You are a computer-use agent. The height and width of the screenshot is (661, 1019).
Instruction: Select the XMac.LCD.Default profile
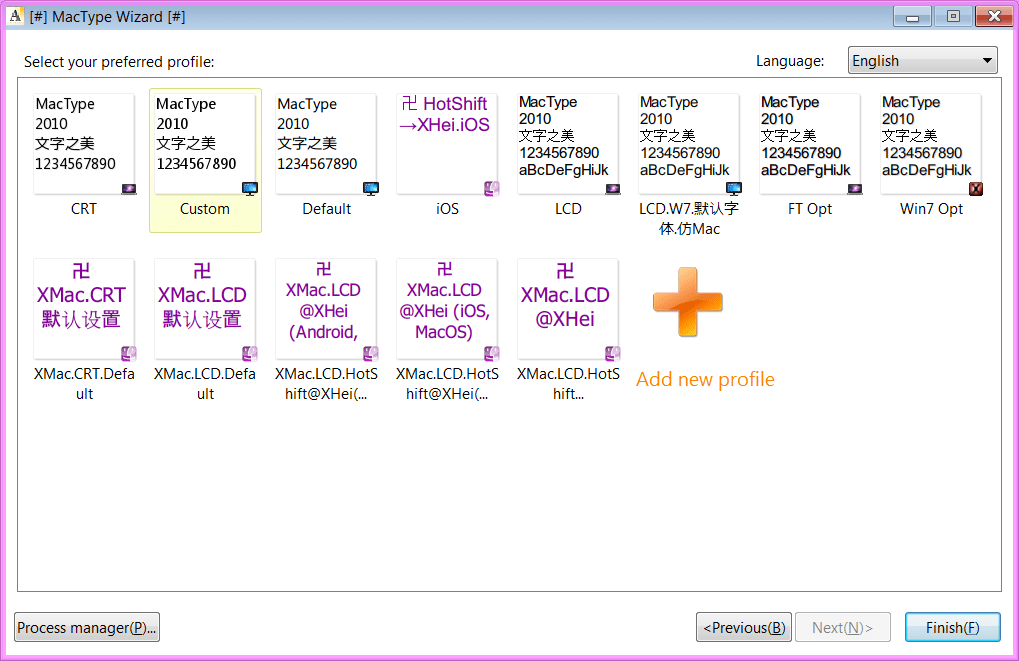(x=205, y=305)
